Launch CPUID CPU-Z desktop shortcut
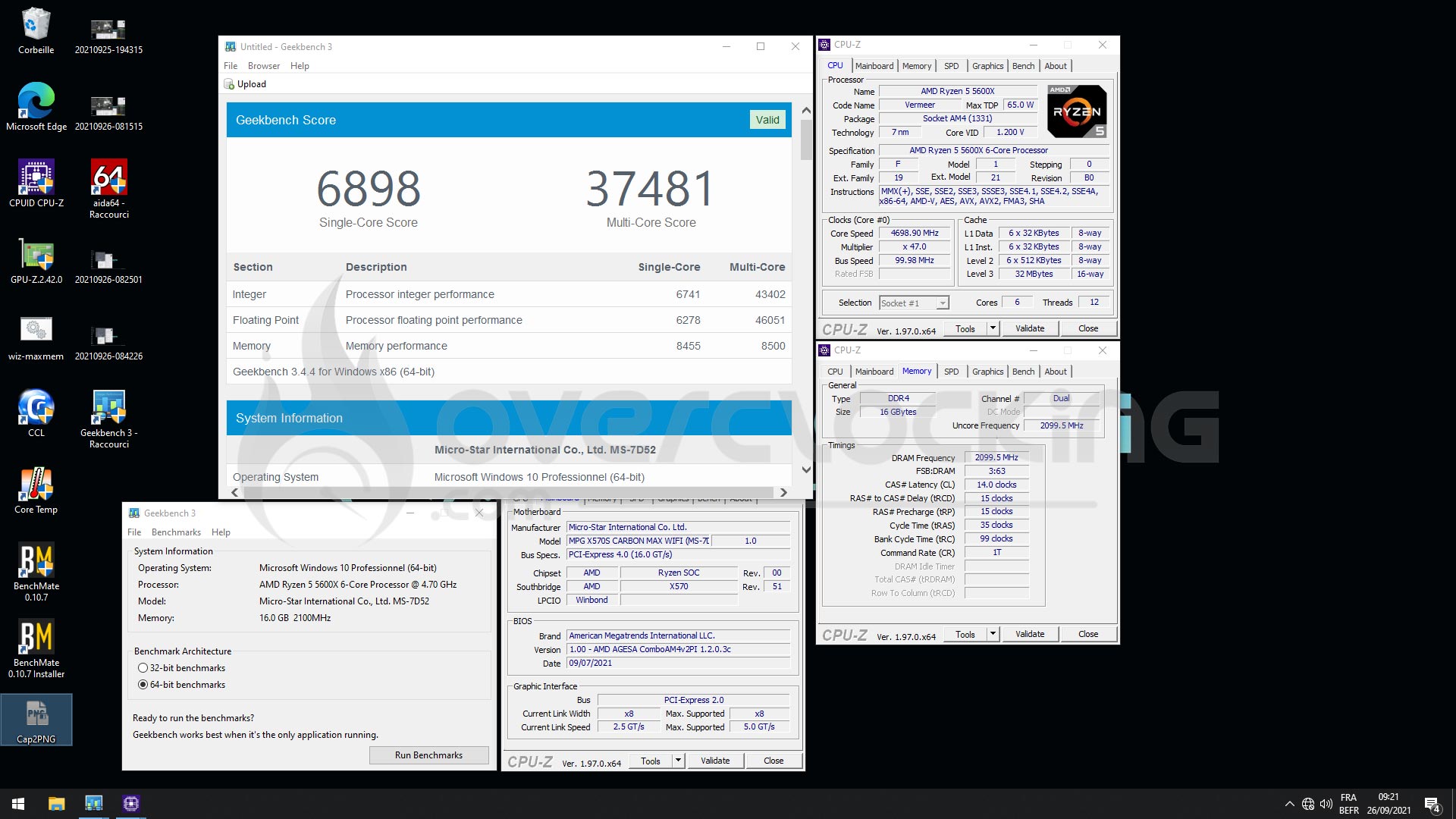1456x819 pixels. click(36, 184)
